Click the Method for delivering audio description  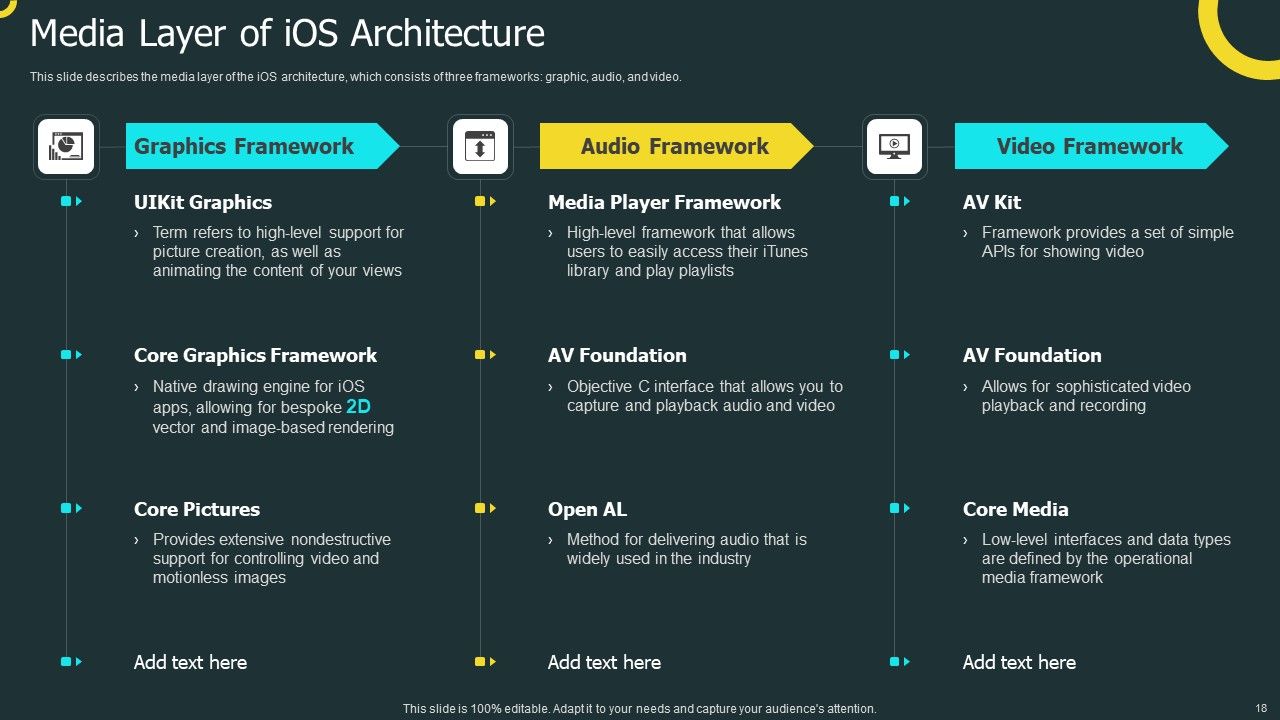pos(687,549)
